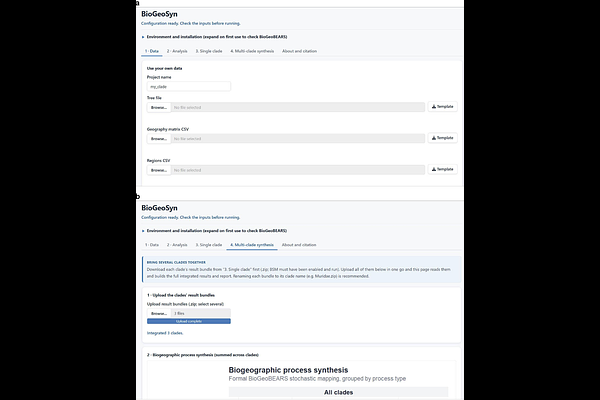600x400 pixels.
Task: Click the 'Integrated 3 clades' status text
Action: [x=165, y=333]
